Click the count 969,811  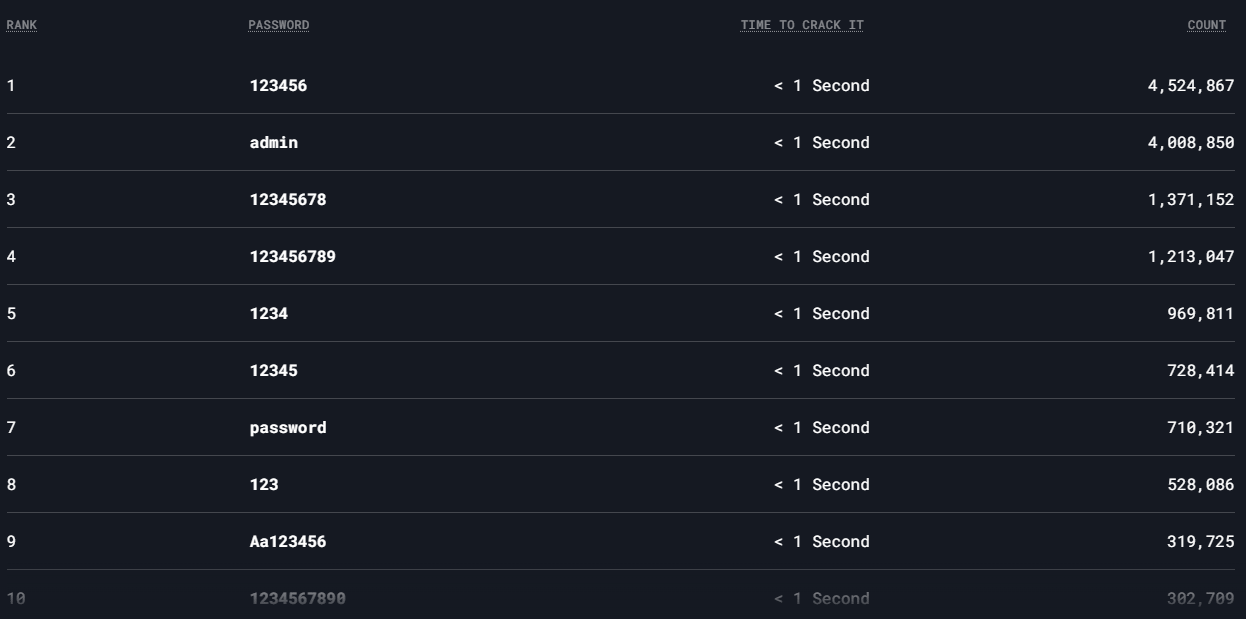tap(1200, 314)
